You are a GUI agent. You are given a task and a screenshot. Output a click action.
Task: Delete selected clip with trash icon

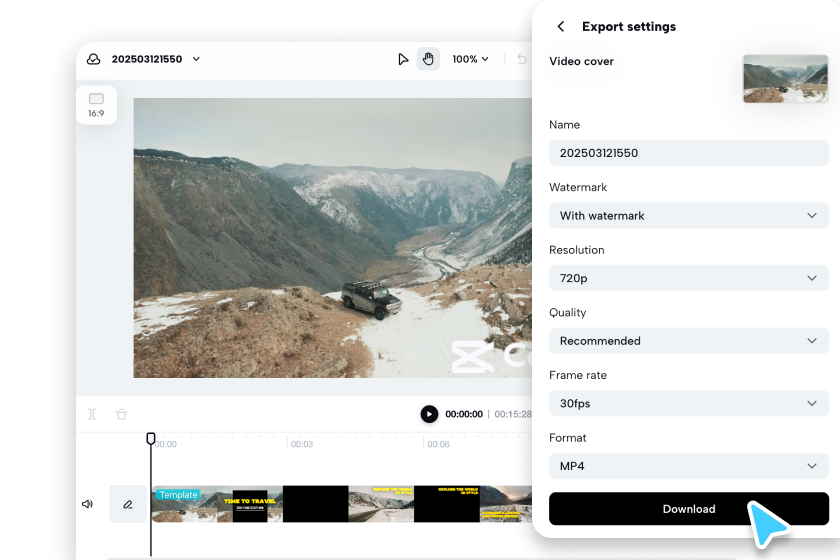[122, 414]
